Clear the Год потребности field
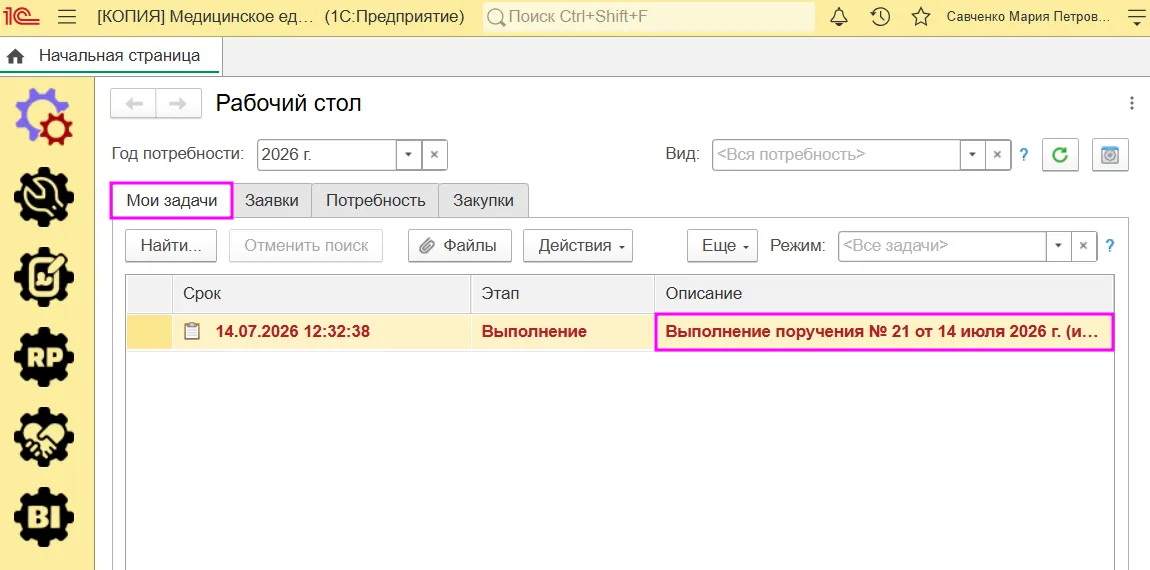The height and width of the screenshot is (570, 1150). [x=434, y=155]
